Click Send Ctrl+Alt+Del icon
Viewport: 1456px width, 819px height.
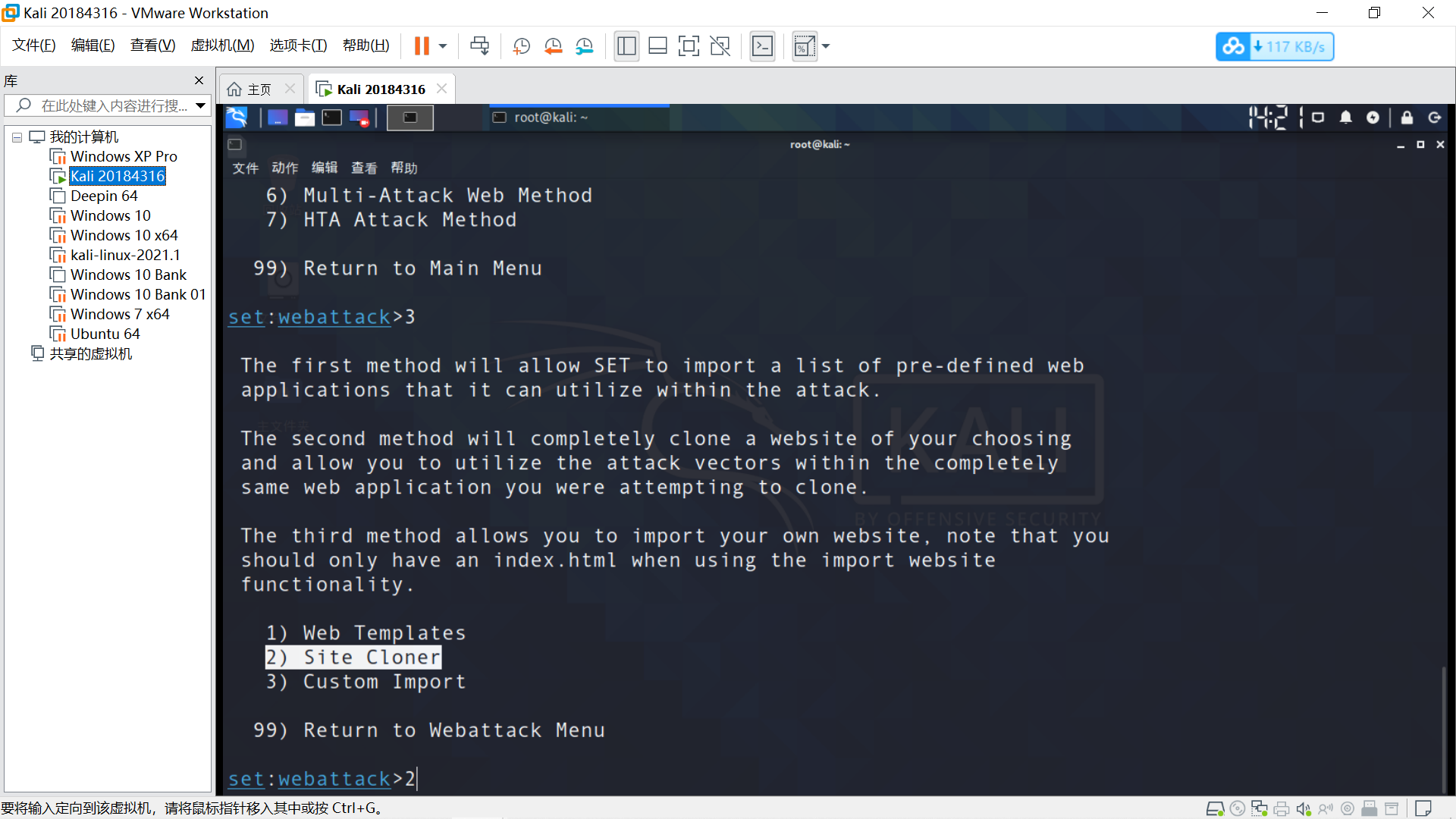click(479, 46)
